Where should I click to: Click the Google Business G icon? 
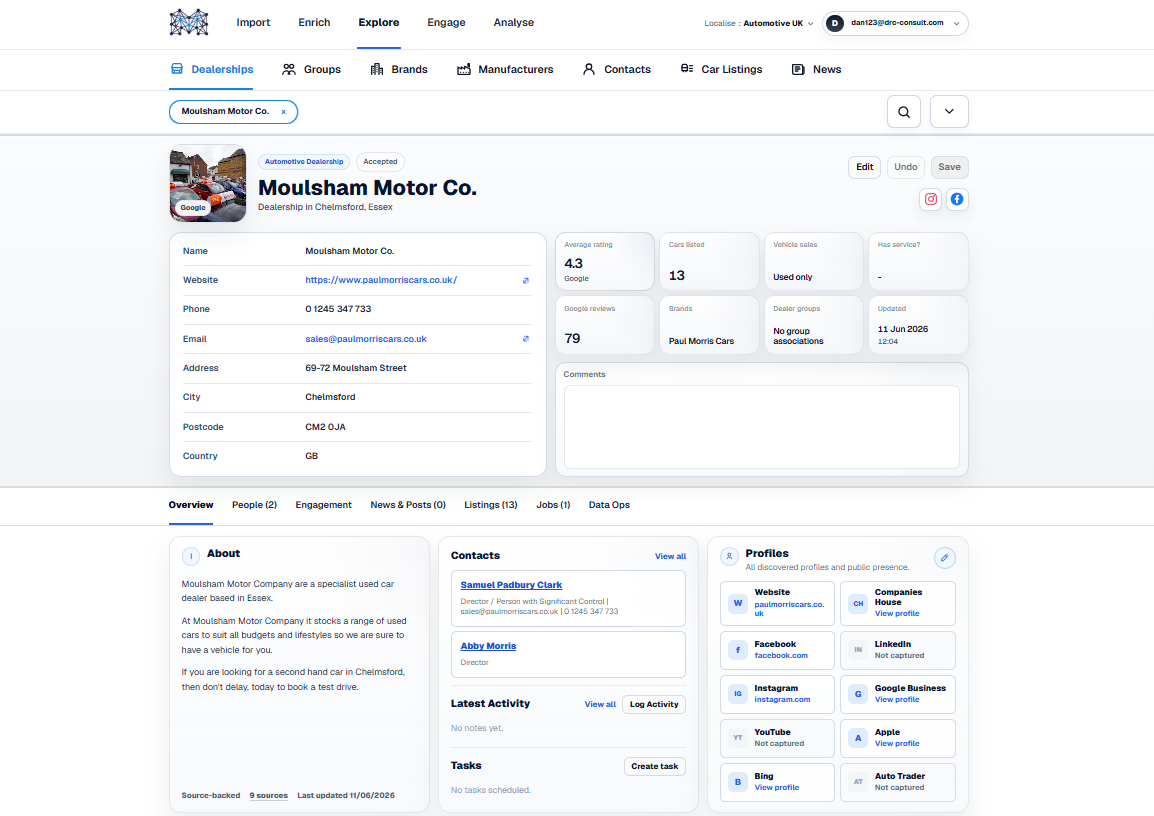point(858,694)
